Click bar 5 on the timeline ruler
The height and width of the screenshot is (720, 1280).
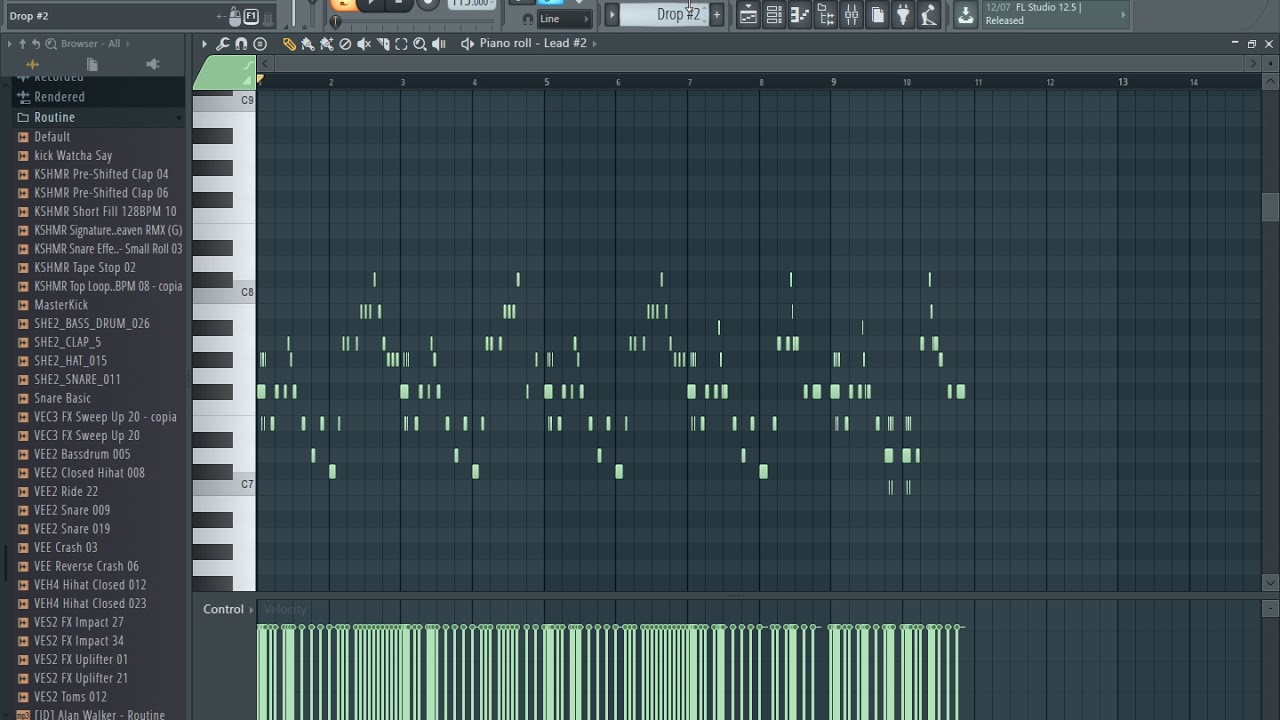point(546,81)
